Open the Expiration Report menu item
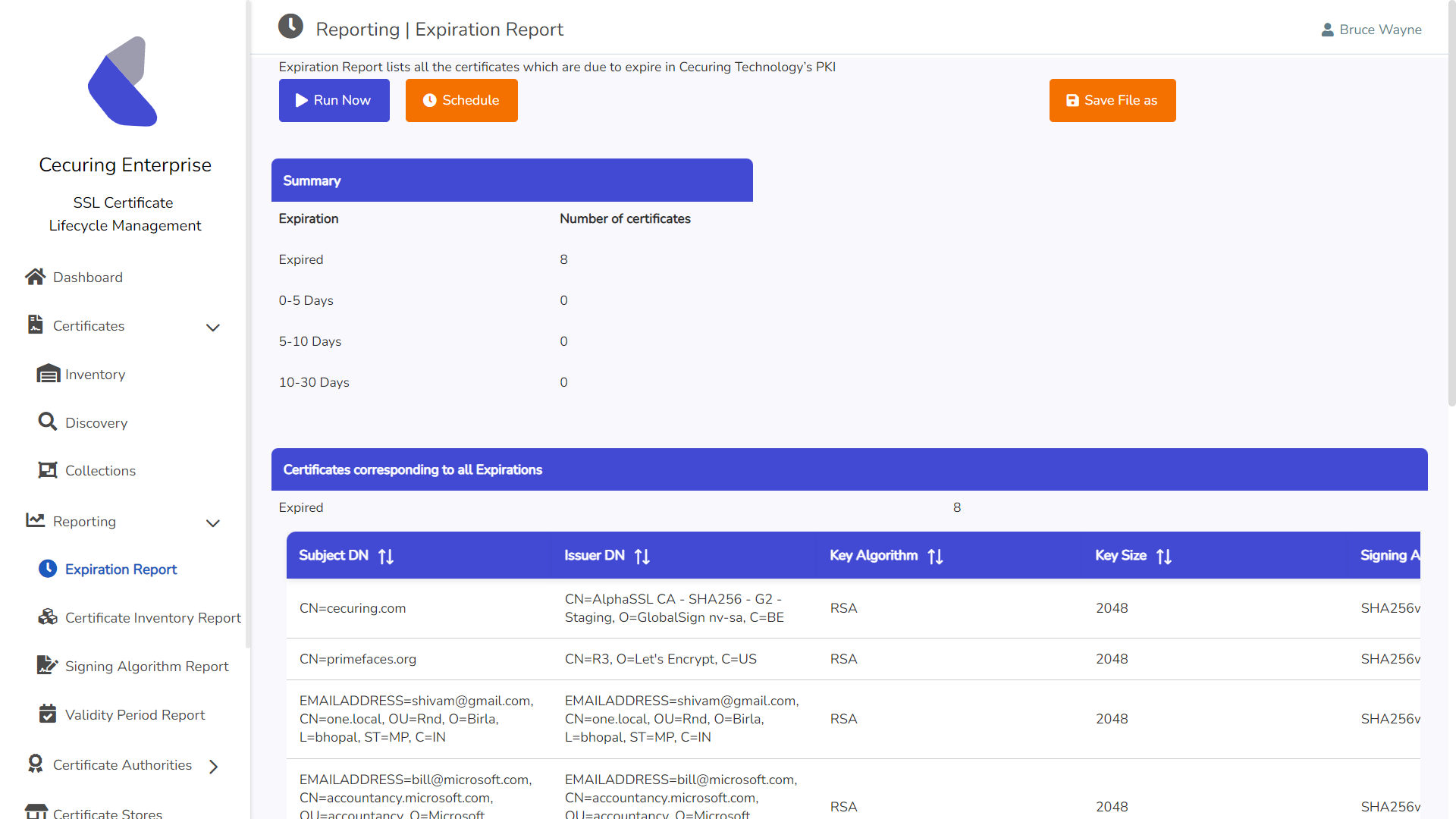 point(121,570)
